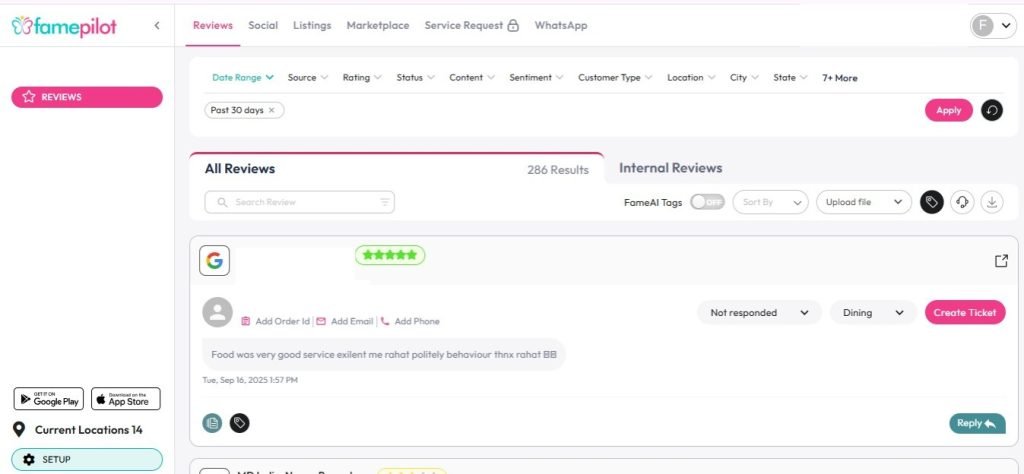
Task: Click the reviewer's grey avatar
Action: (217, 312)
